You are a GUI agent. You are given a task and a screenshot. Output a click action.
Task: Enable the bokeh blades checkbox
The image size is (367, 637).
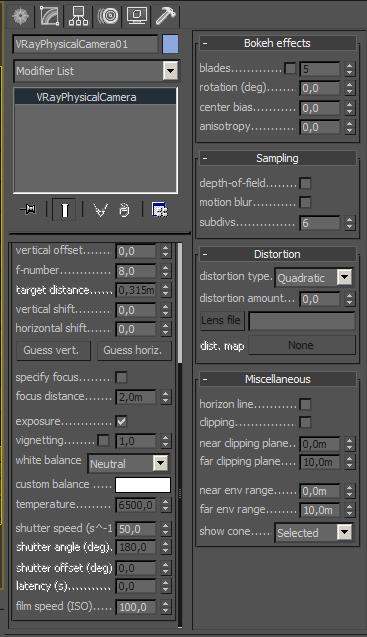[x=290, y=68]
